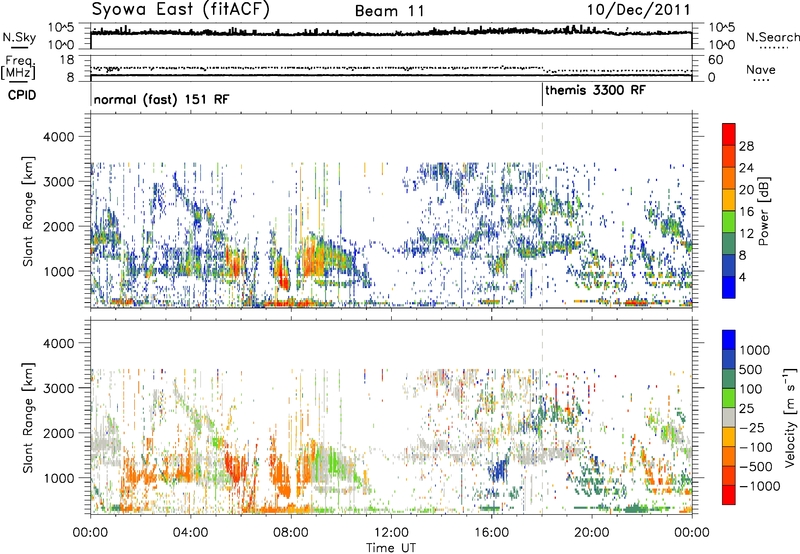This screenshot has height=554, width=800.
Task: Click the "CPID" row label
Action: click(x=22, y=95)
